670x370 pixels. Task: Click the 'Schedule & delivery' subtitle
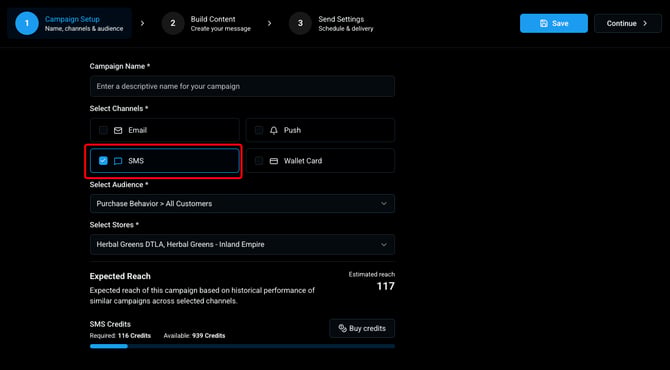[x=346, y=29]
